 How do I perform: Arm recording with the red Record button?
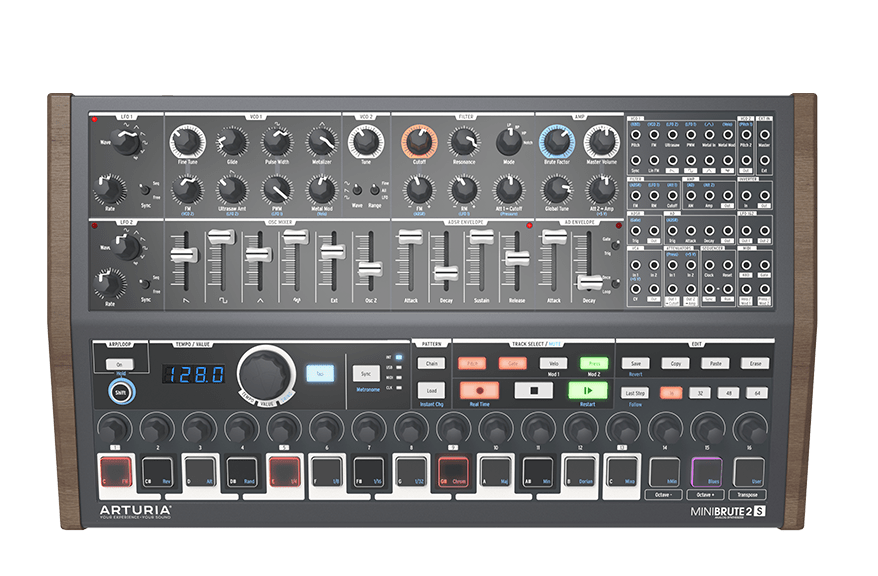(479, 390)
